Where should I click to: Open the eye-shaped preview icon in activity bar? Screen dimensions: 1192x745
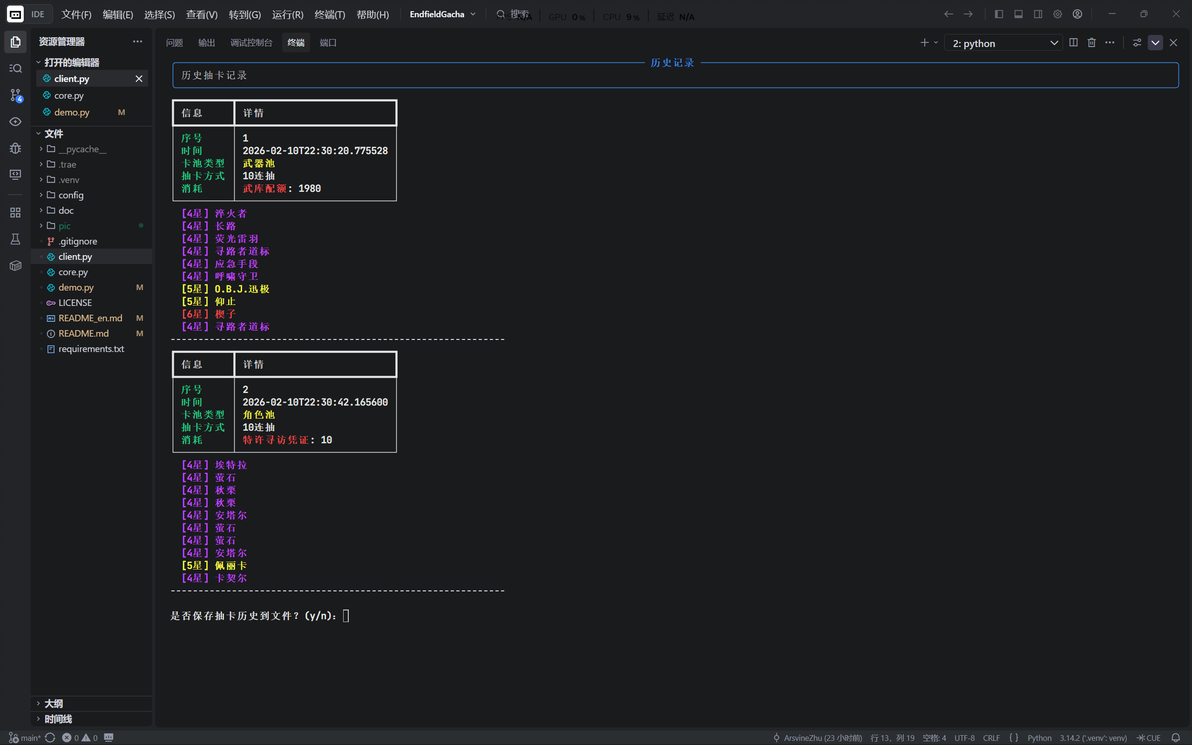[x=15, y=122]
